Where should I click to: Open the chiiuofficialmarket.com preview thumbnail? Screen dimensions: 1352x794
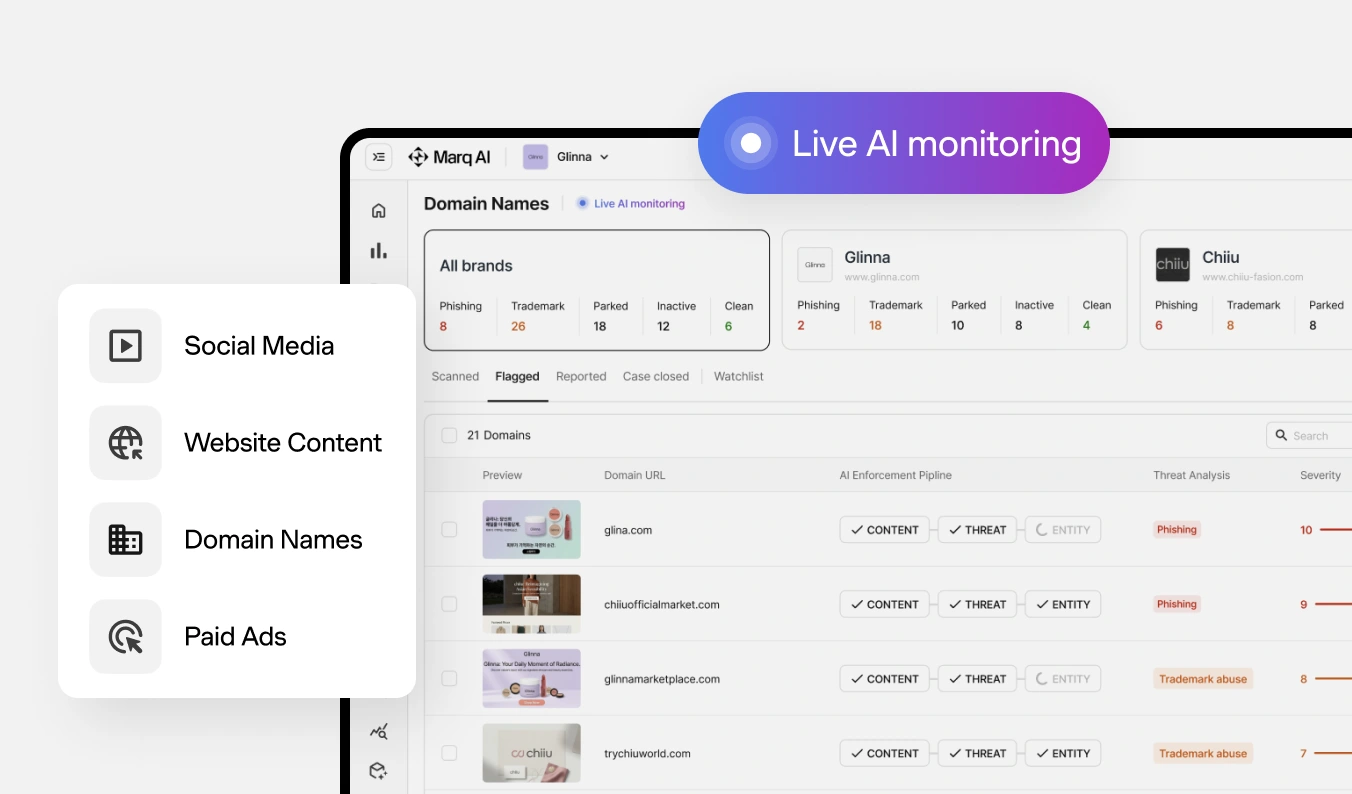click(531, 604)
